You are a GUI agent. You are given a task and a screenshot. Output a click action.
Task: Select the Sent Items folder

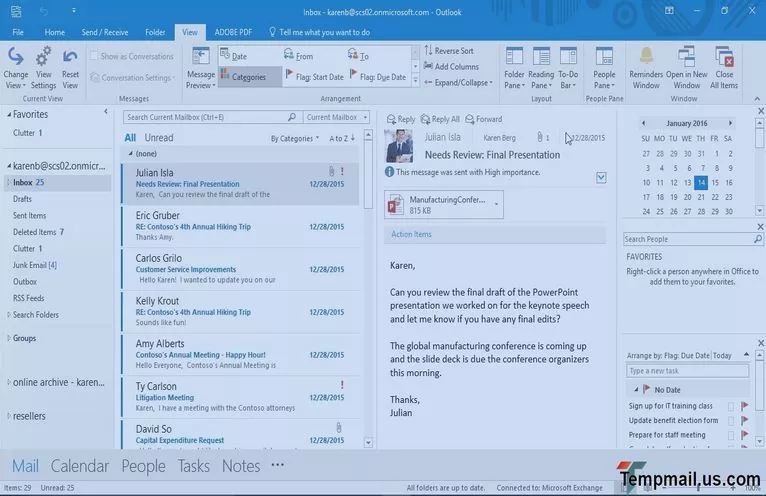click(30, 215)
